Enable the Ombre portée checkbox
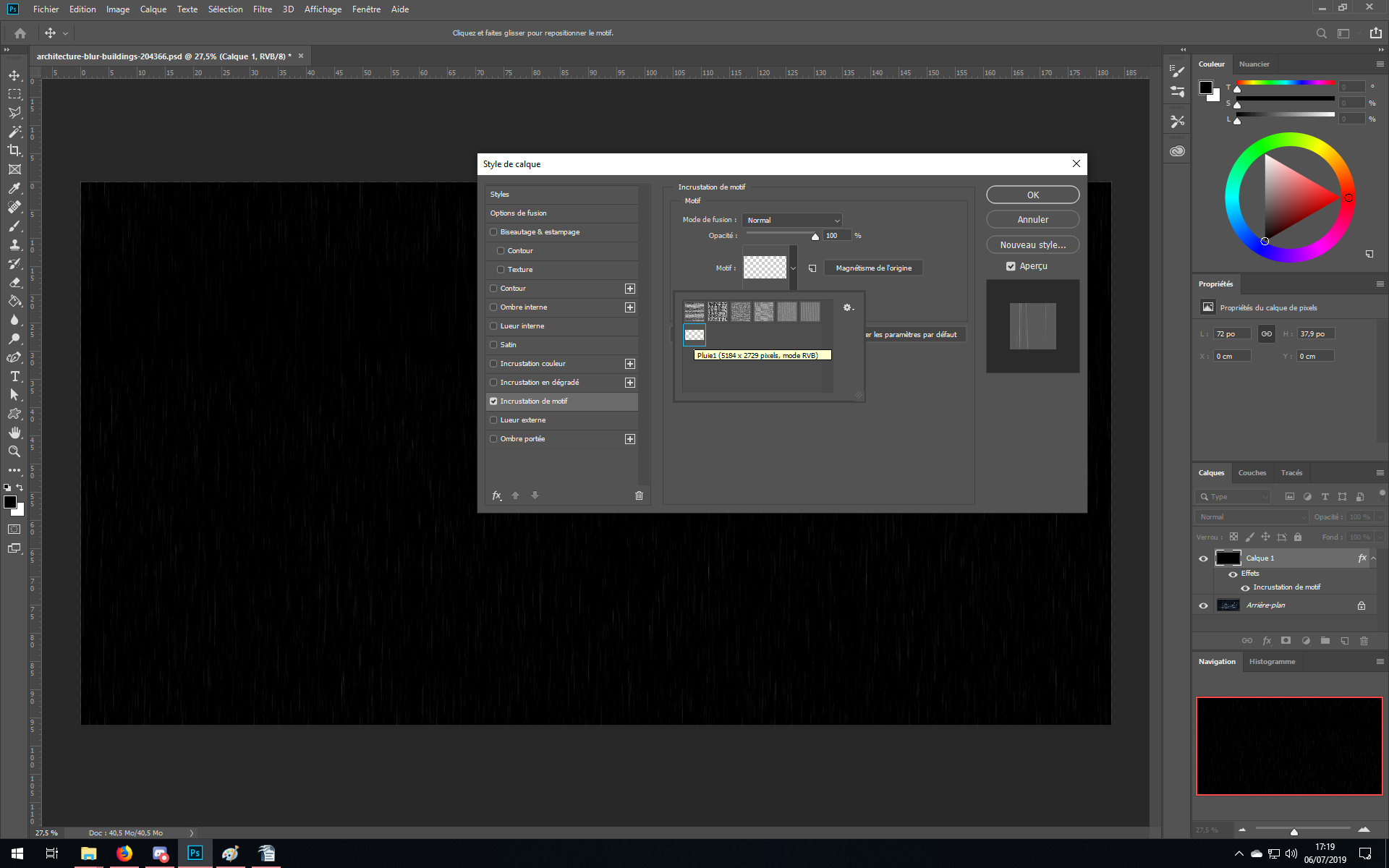The width and height of the screenshot is (1389, 868). point(493,439)
